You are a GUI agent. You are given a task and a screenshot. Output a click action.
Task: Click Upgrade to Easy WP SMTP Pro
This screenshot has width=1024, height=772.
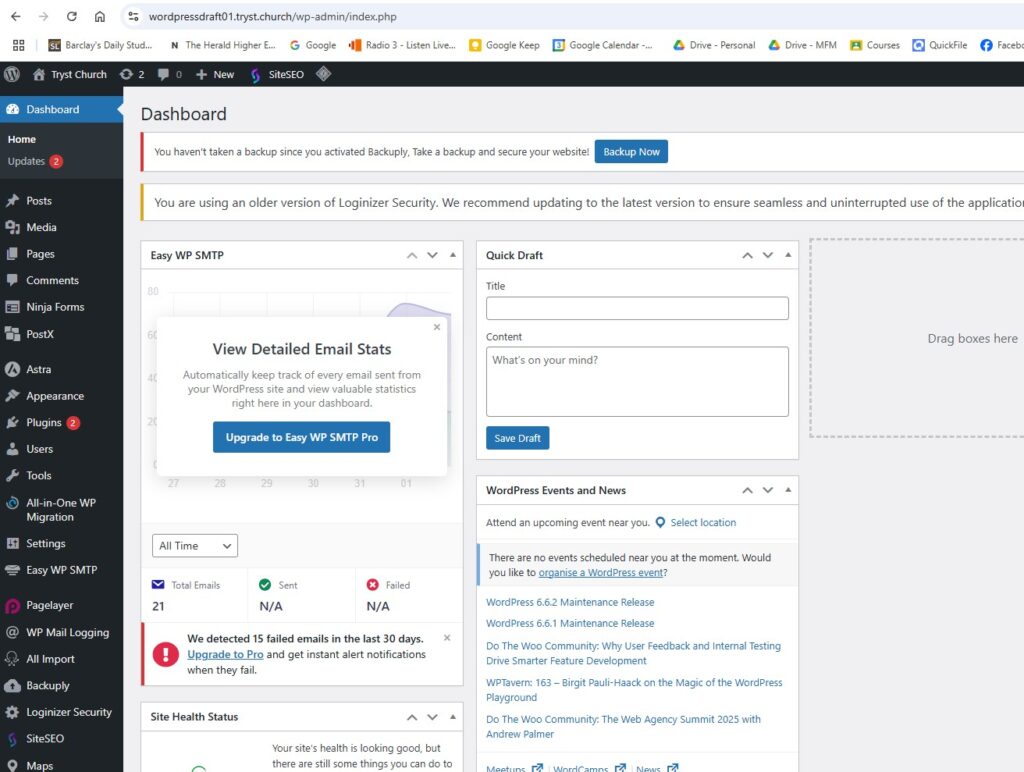click(x=301, y=437)
